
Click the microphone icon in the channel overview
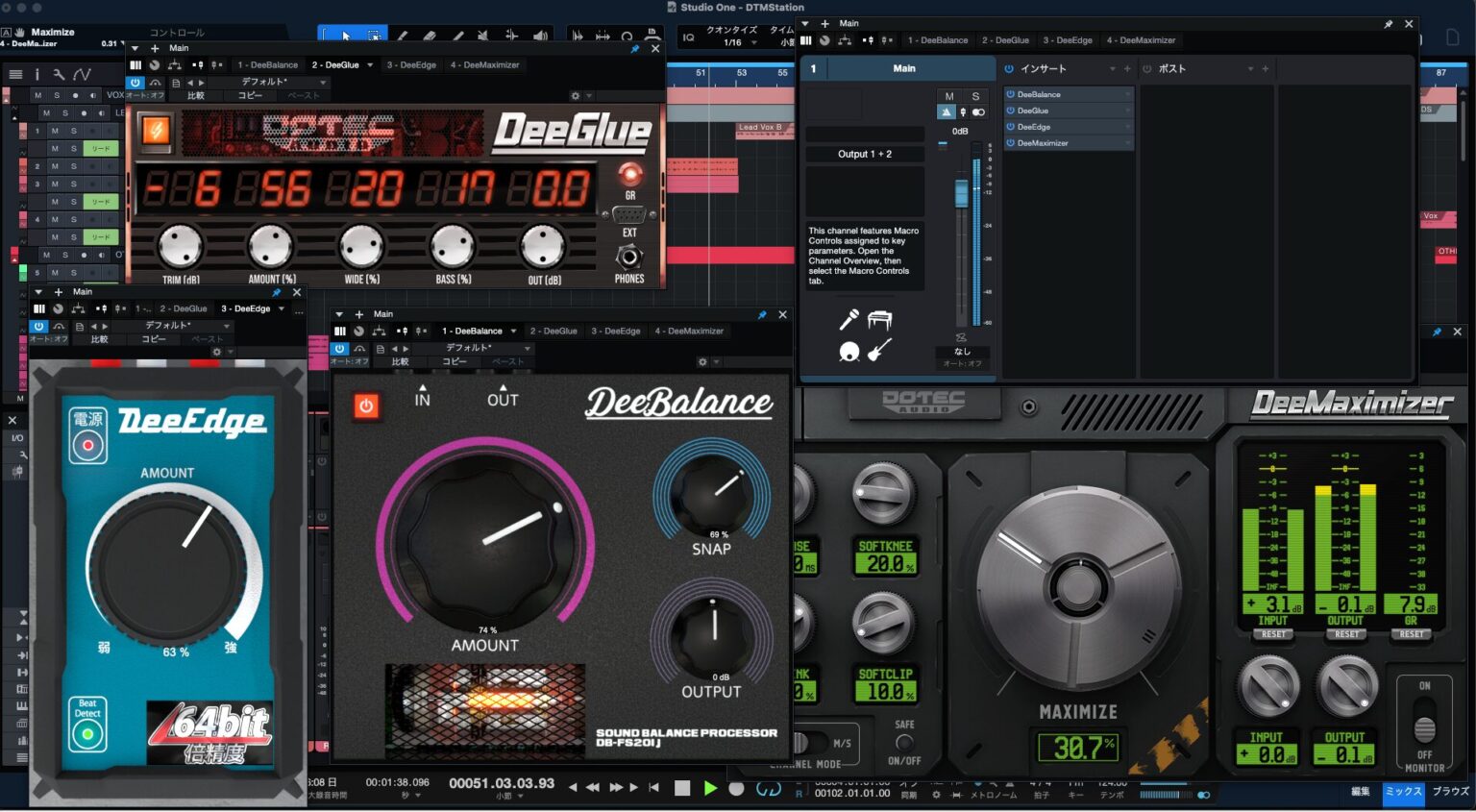click(x=849, y=320)
